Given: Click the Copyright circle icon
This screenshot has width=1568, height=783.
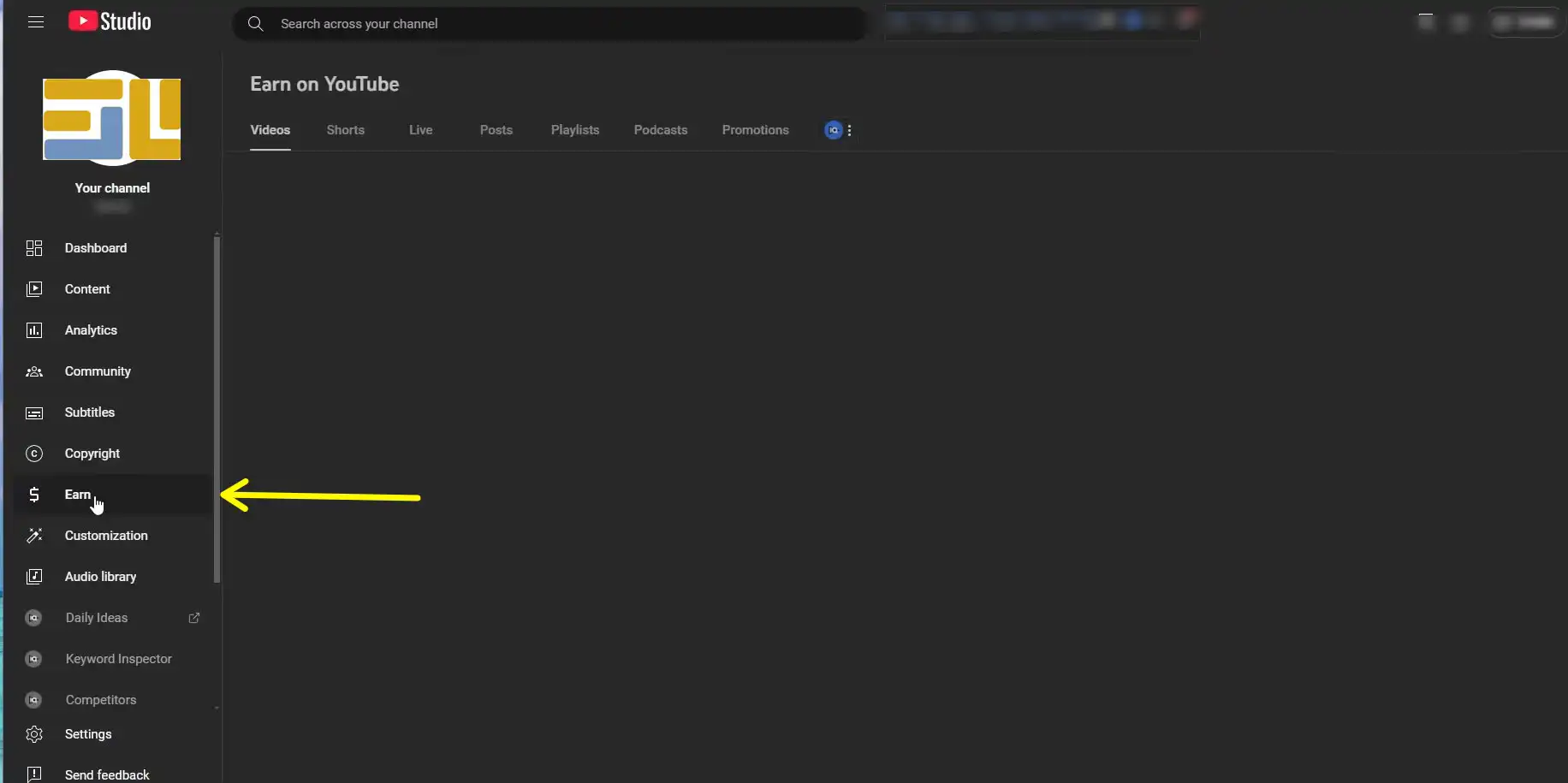Looking at the screenshot, I should pos(34,454).
